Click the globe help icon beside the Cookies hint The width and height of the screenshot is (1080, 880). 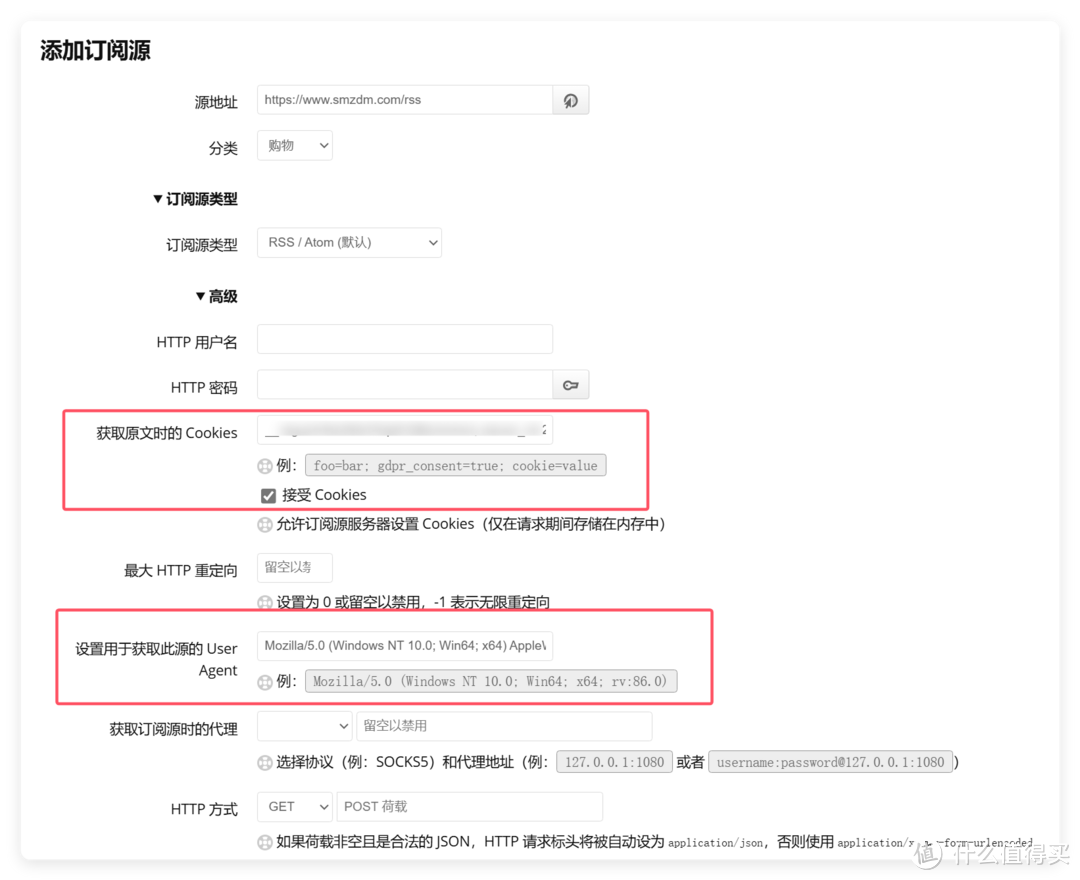coord(264,523)
